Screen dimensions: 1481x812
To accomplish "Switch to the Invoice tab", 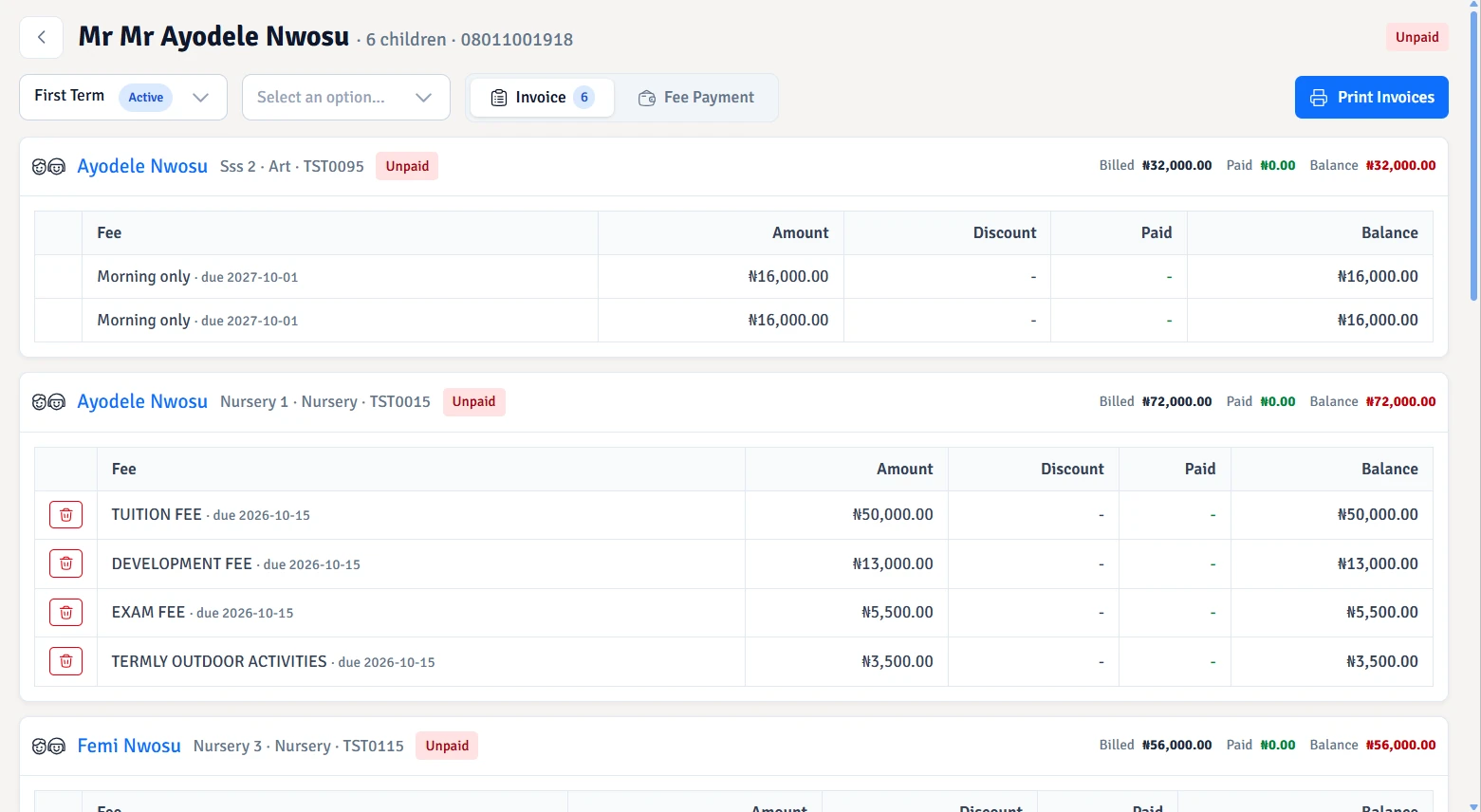I will pos(543,98).
